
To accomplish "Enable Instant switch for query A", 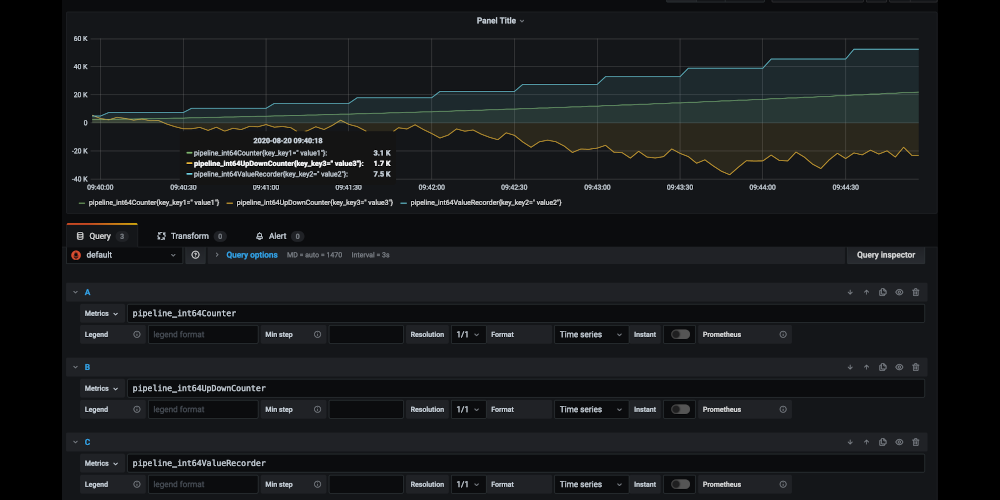I will pos(680,334).
